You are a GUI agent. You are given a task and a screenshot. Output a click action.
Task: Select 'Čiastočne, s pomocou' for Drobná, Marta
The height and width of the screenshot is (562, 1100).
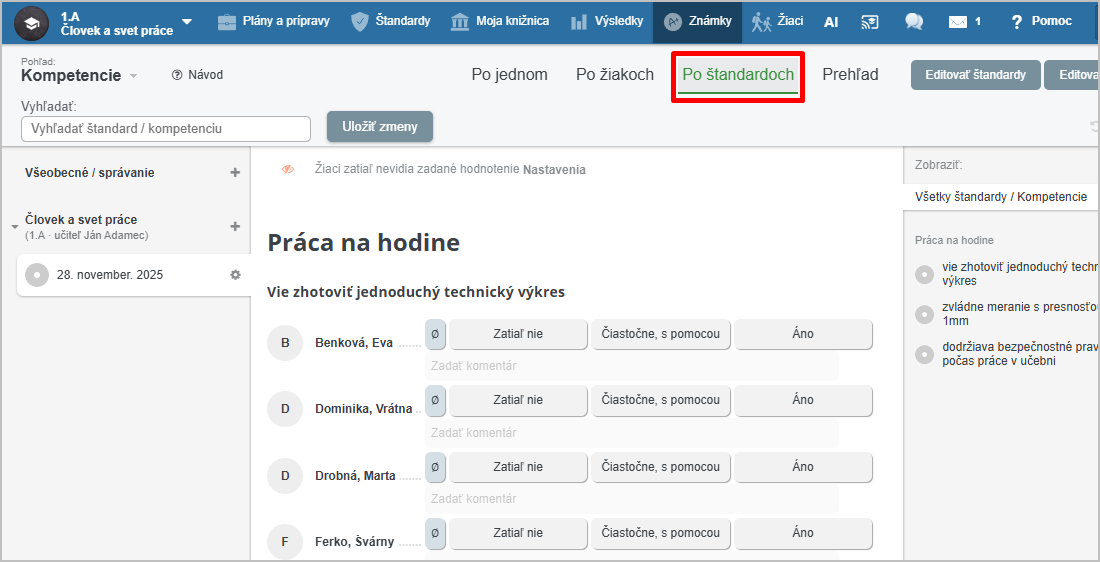click(660, 467)
